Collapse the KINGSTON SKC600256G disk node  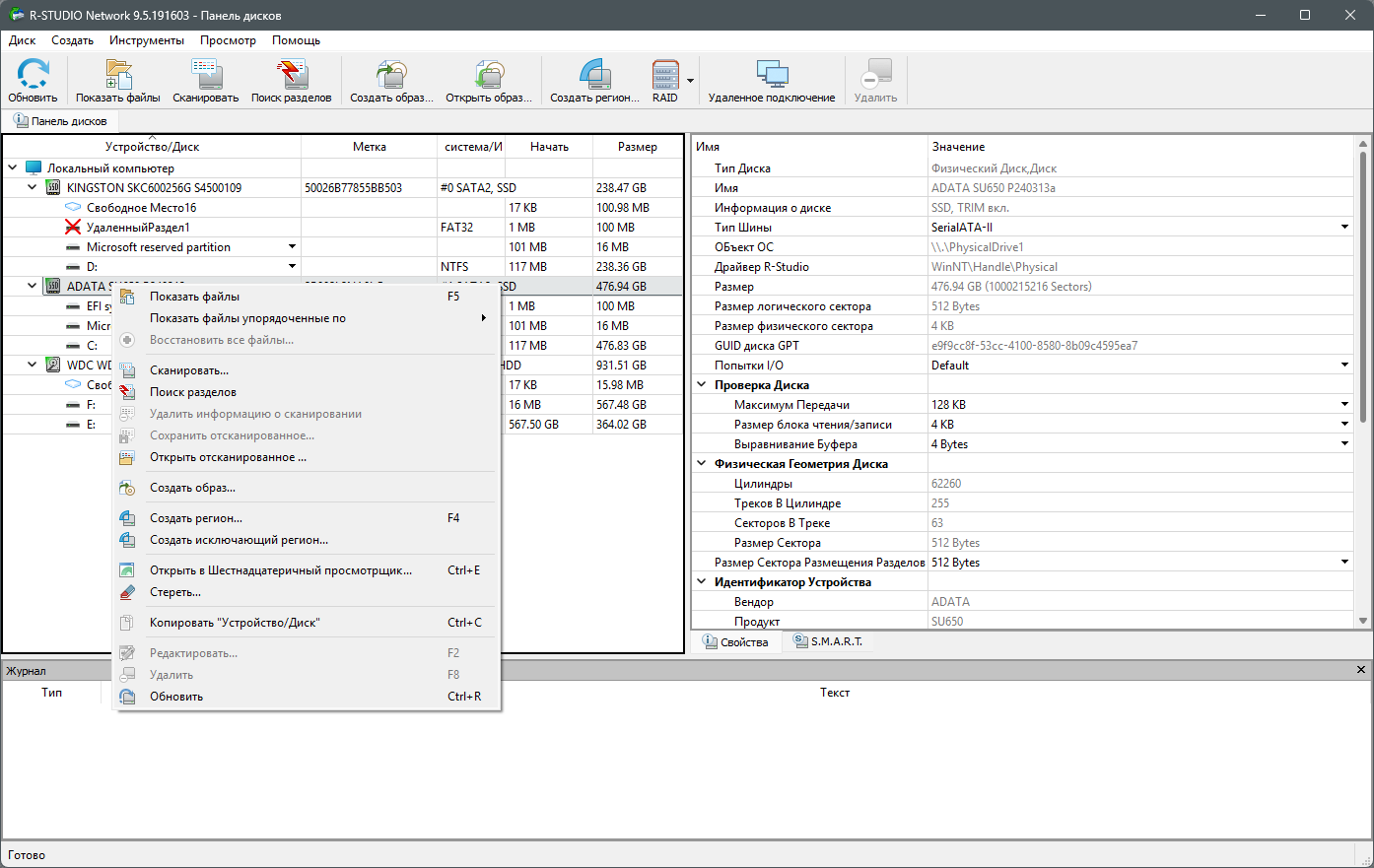[32, 188]
